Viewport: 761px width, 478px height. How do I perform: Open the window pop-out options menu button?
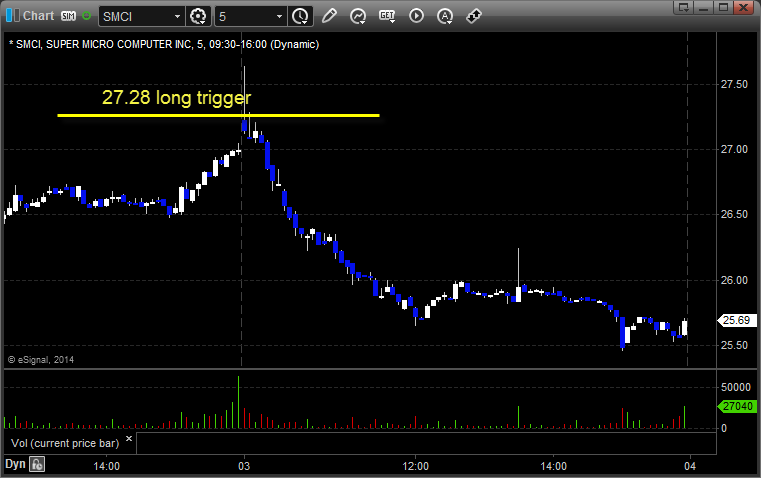684,7
